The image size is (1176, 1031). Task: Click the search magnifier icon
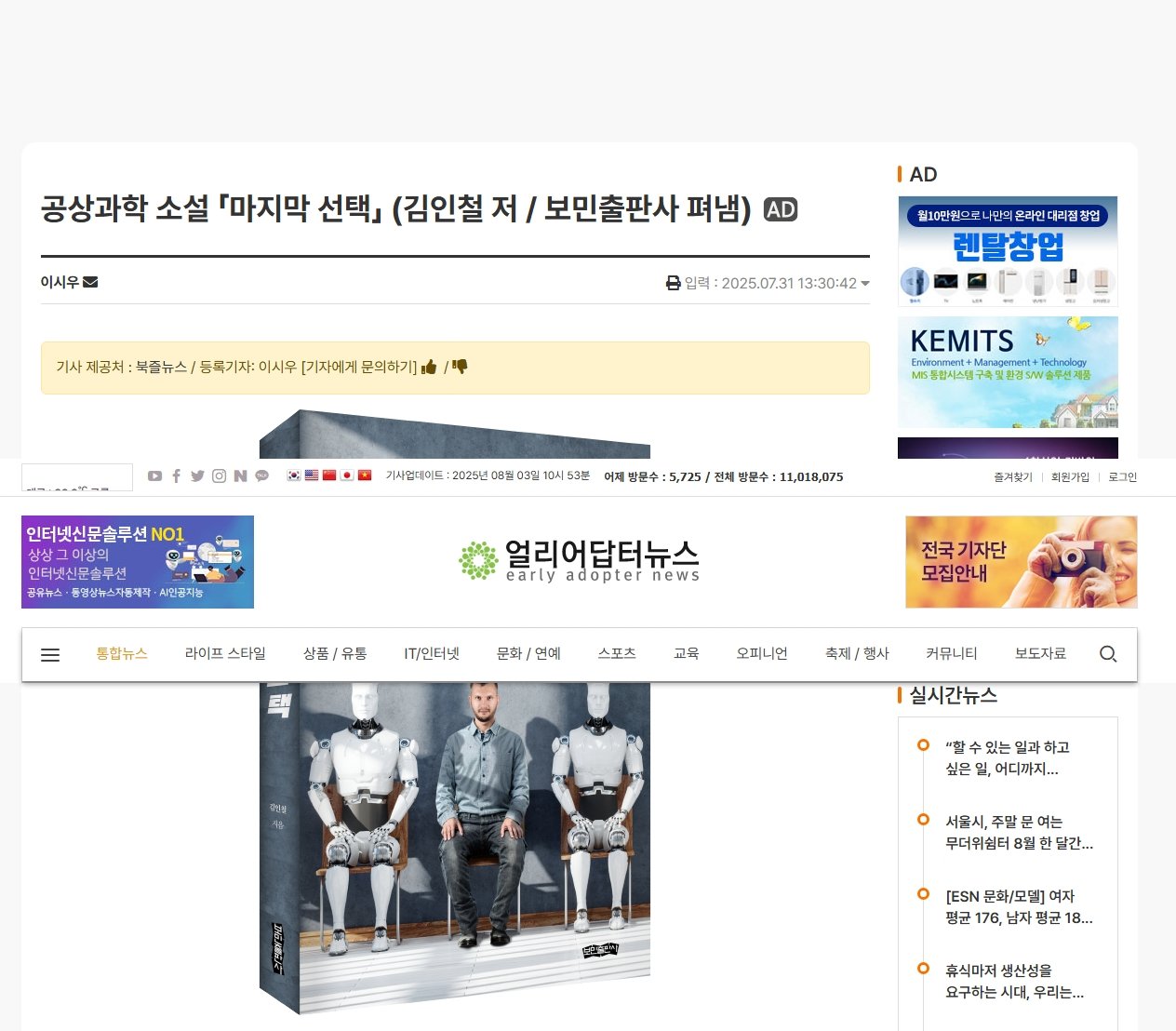[1107, 654]
